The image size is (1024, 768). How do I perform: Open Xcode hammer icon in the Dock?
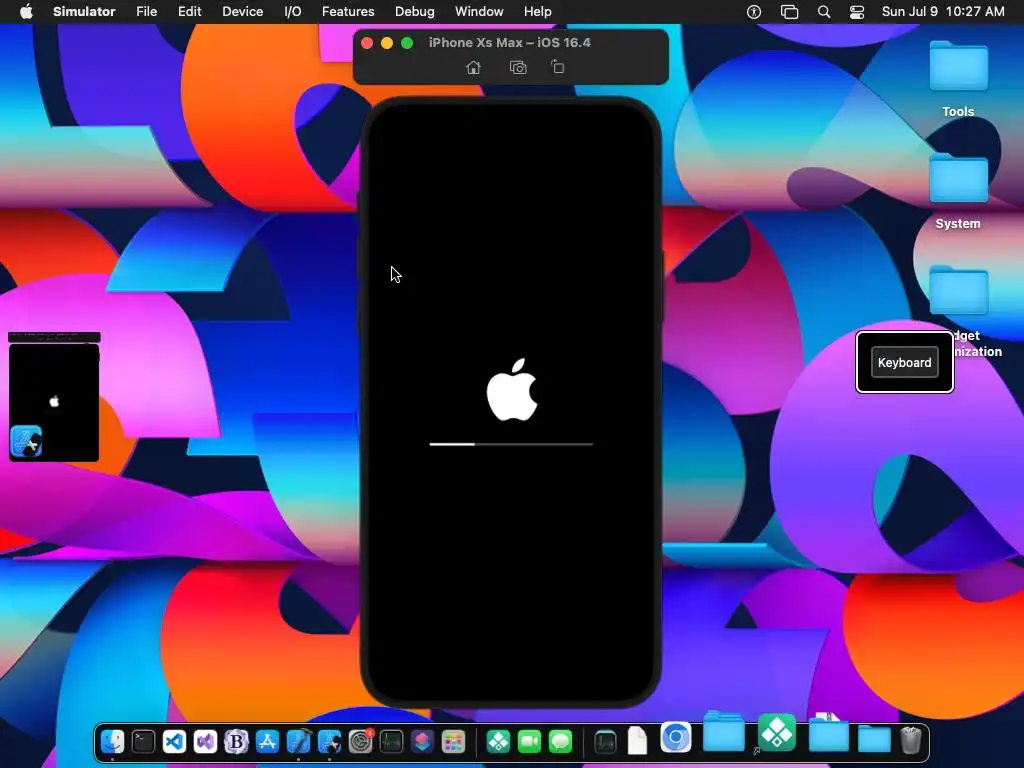tap(298, 742)
